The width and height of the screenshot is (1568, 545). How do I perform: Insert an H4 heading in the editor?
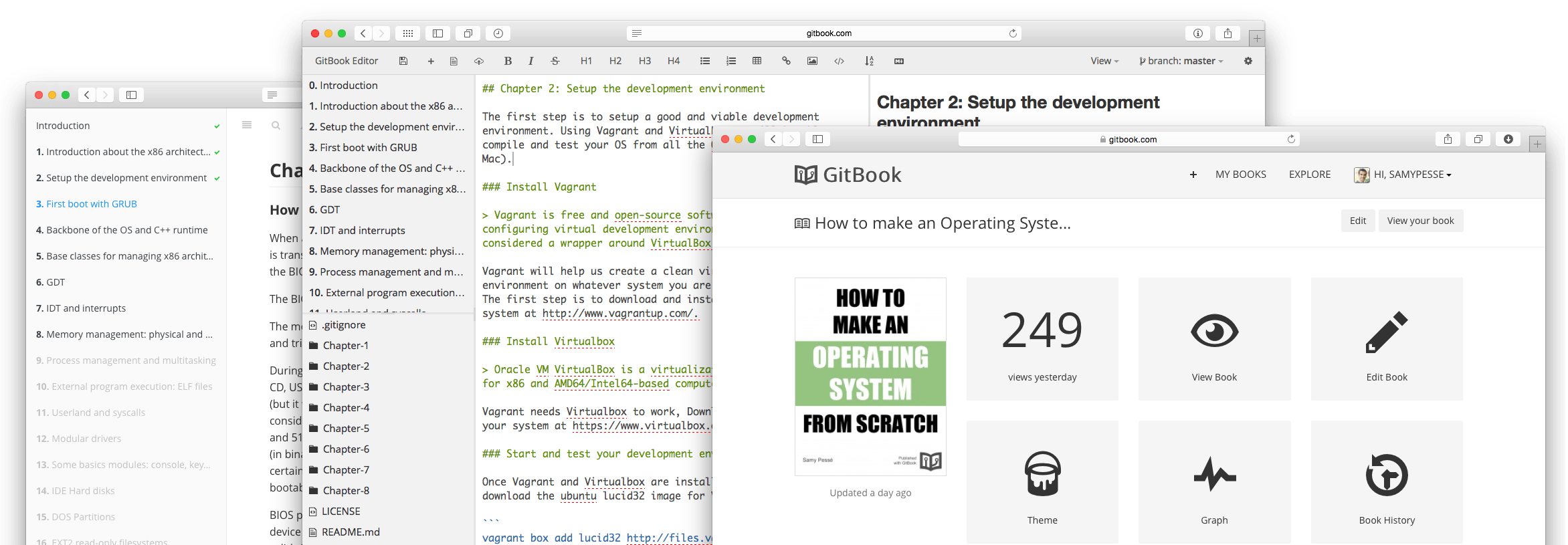coord(674,61)
